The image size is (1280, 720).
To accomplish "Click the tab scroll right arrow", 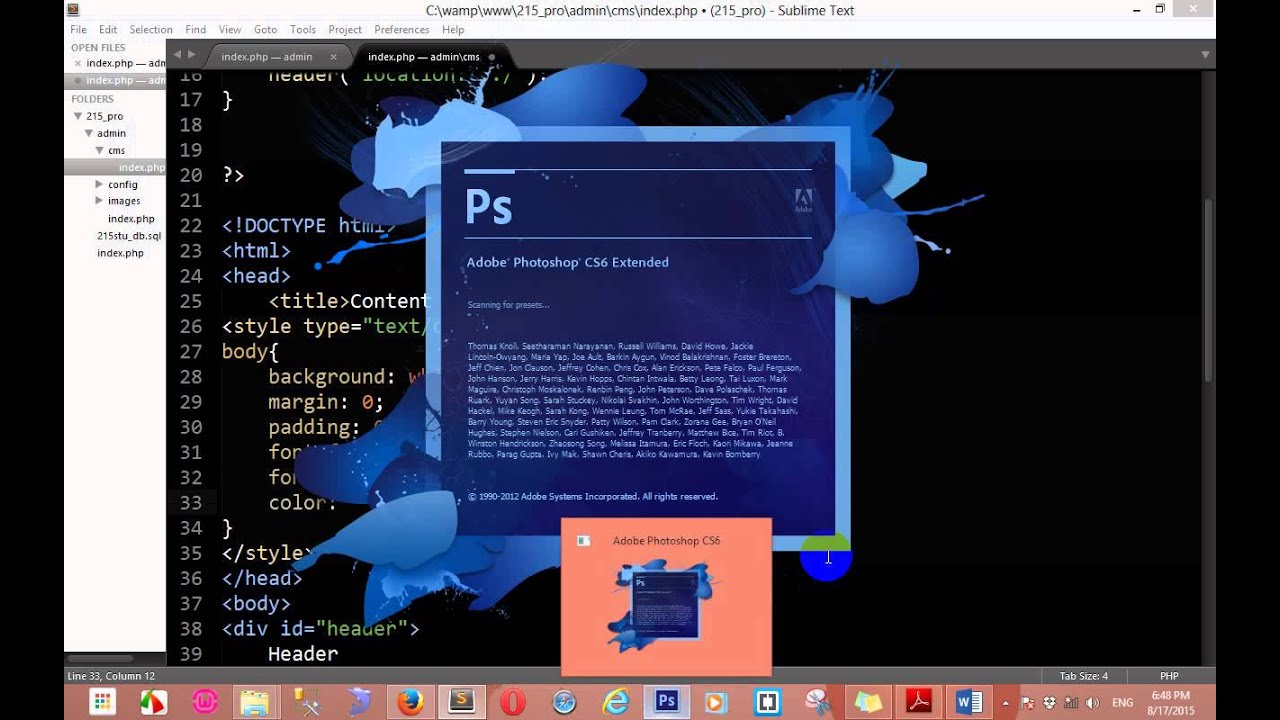I will (x=192, y=55).
